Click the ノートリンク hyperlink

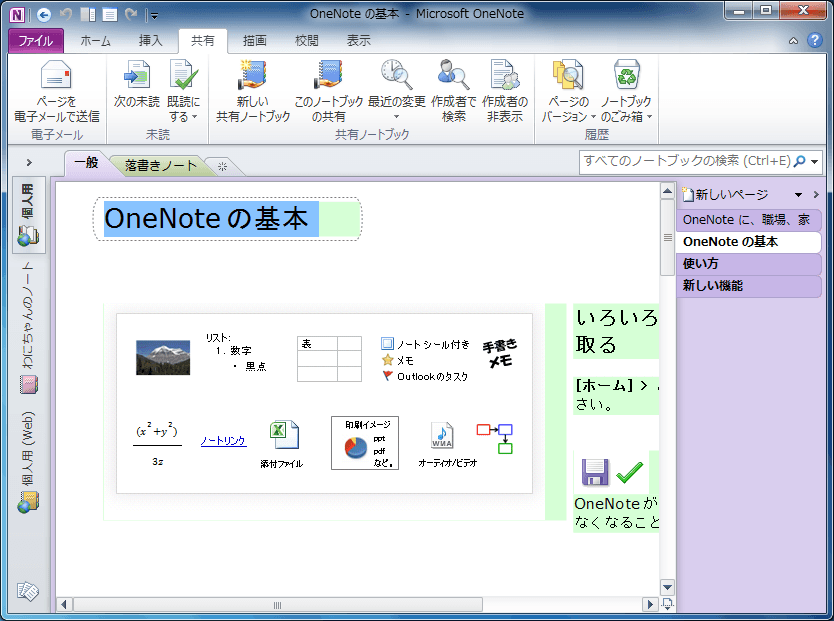[223, 441]
